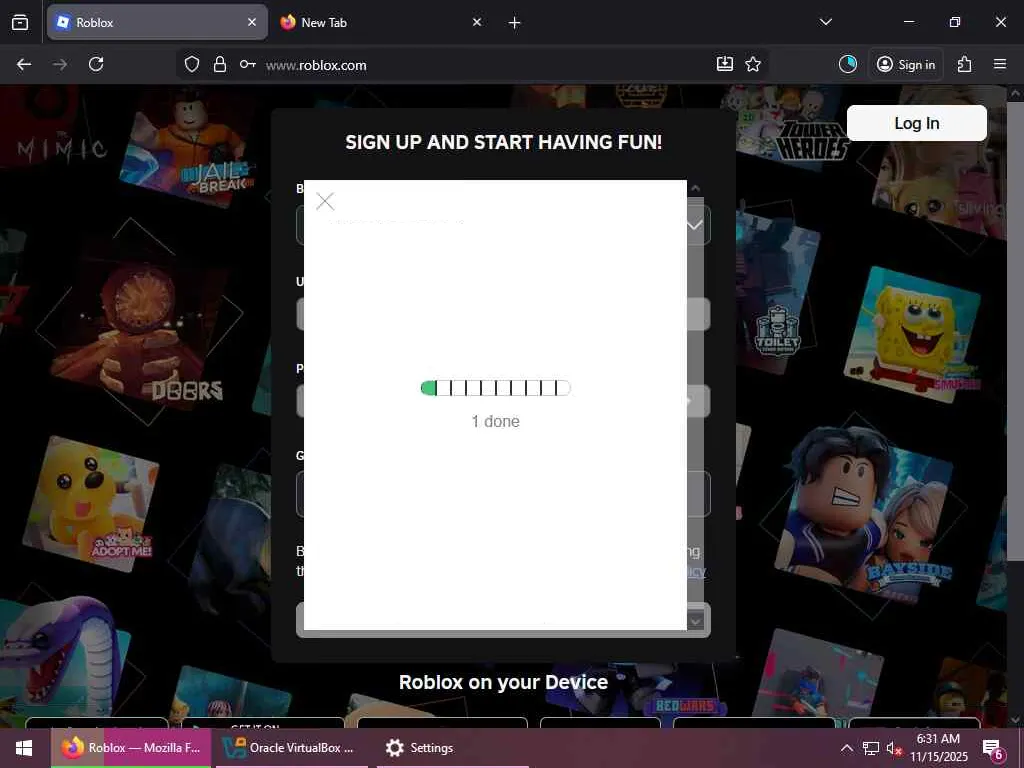This screenshot has height=768, width=1024.
Task: Close the Roblox tab
Action: tap(252, 22)
